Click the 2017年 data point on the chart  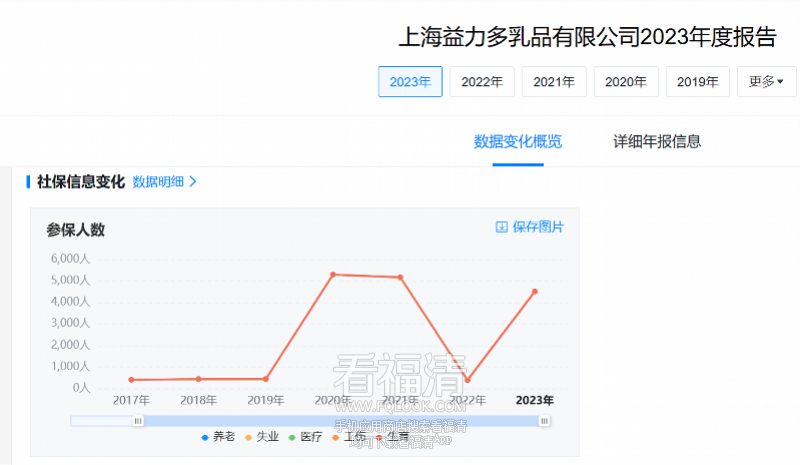[x=131, y=380]
